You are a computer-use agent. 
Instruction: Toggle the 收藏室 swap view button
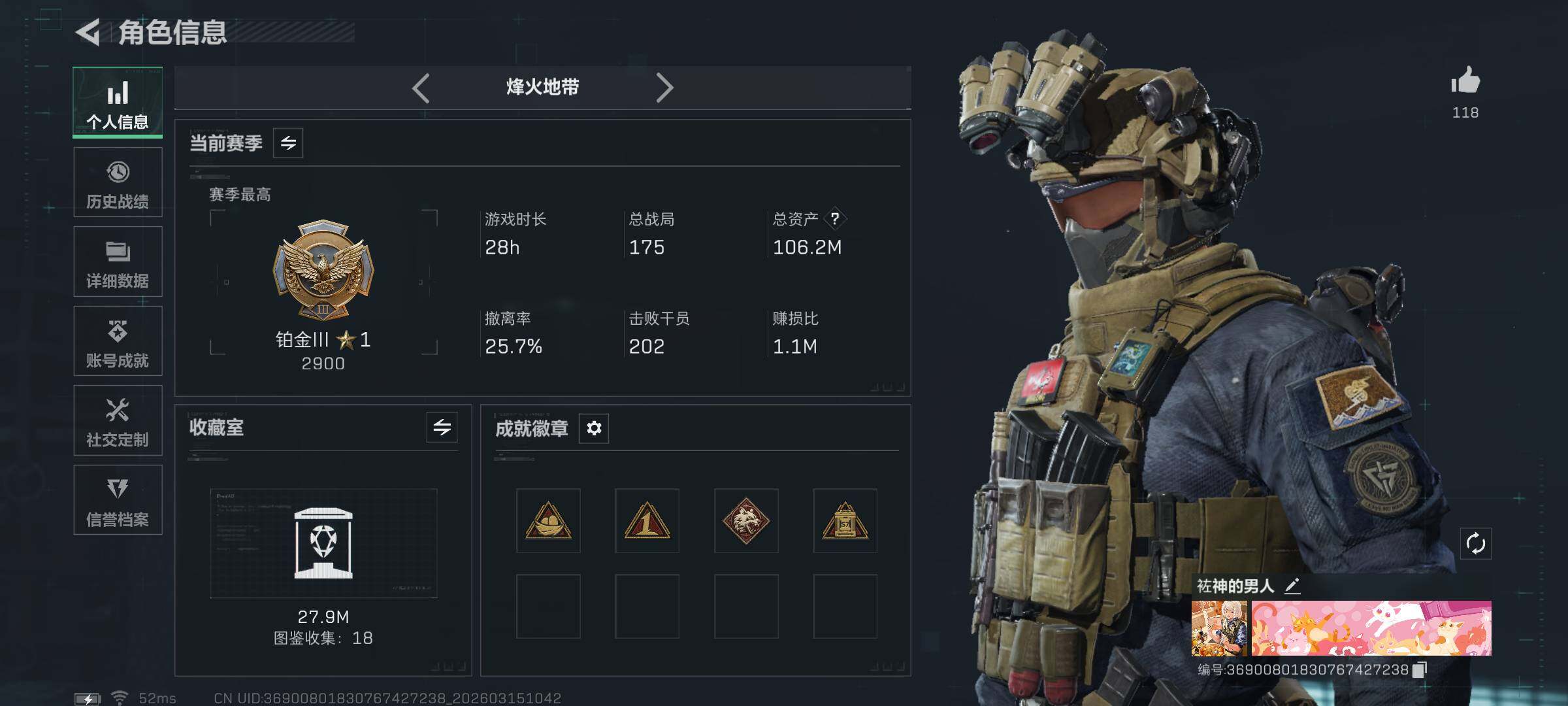click(x=442, y=428)
